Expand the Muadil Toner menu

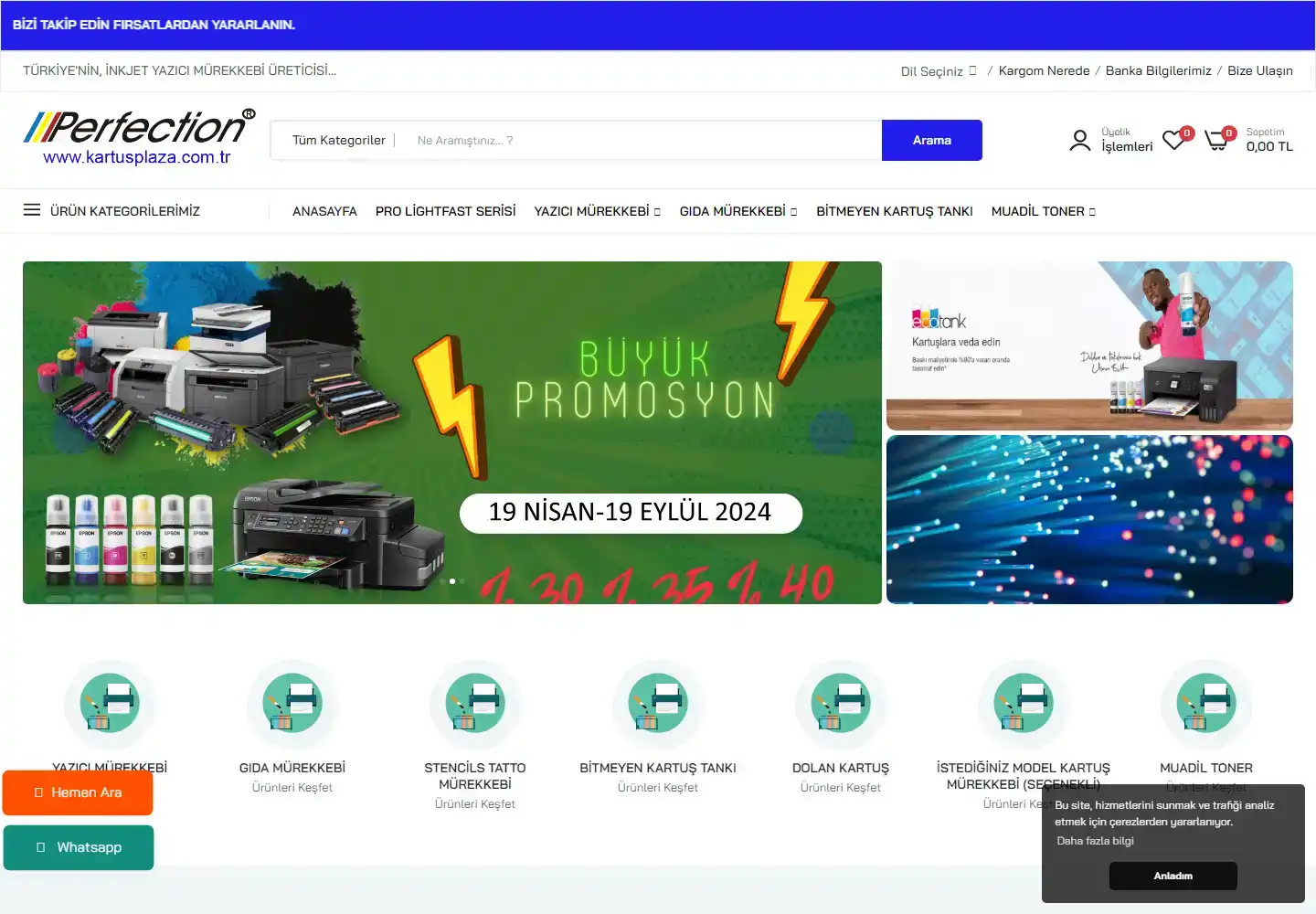1044,211
